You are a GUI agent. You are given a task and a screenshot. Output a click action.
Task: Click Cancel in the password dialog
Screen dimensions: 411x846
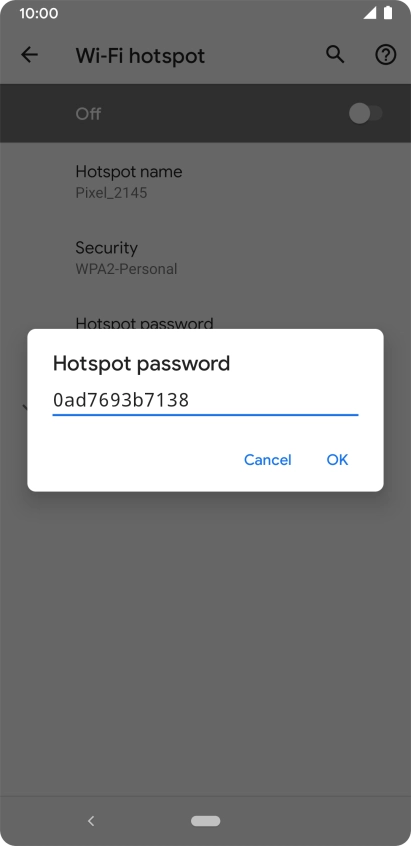click(x=268, y=460)
